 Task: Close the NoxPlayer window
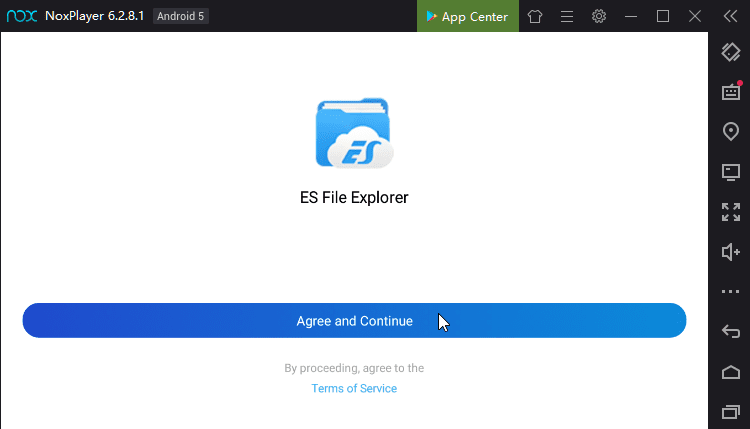tap(695, 16)
